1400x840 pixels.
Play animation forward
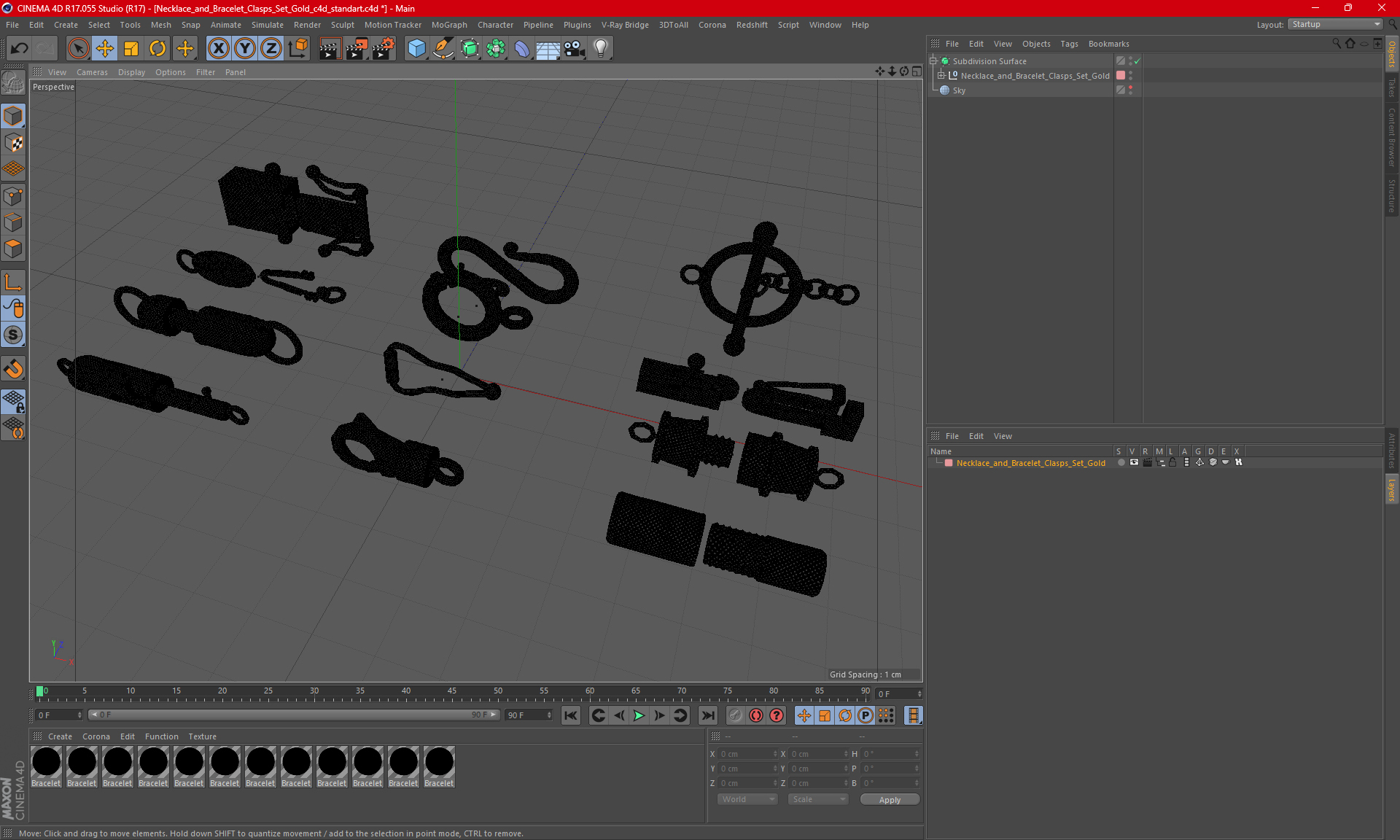[x=639, y=715]
